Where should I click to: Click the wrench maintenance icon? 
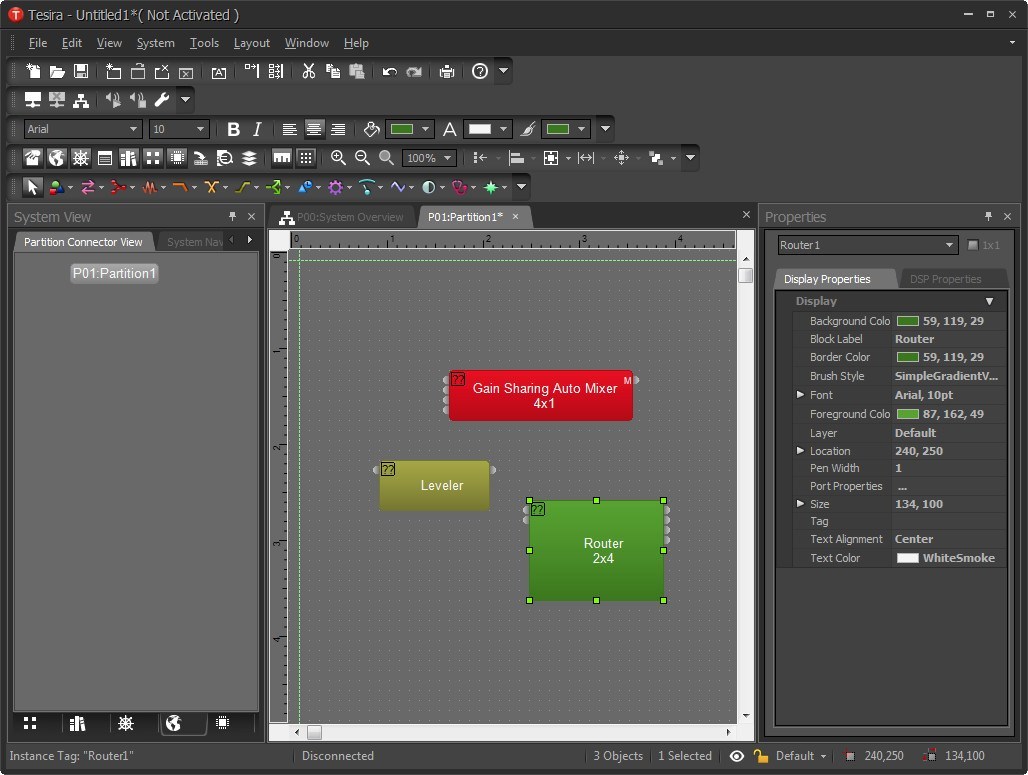pyautogui.click(x=161, y=100)
